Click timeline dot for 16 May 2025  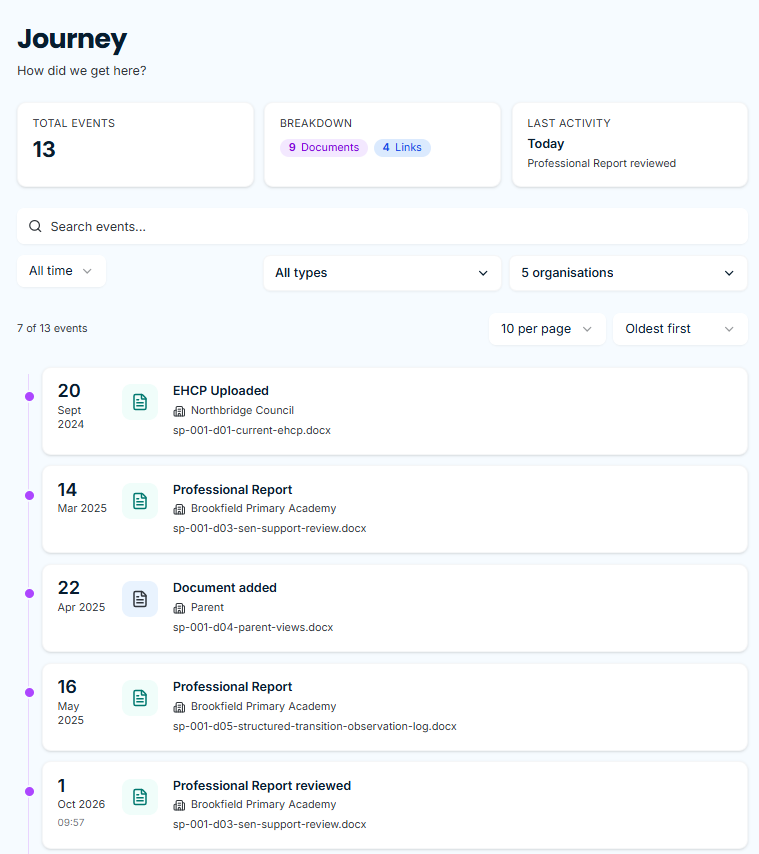(x=29, y=693)
